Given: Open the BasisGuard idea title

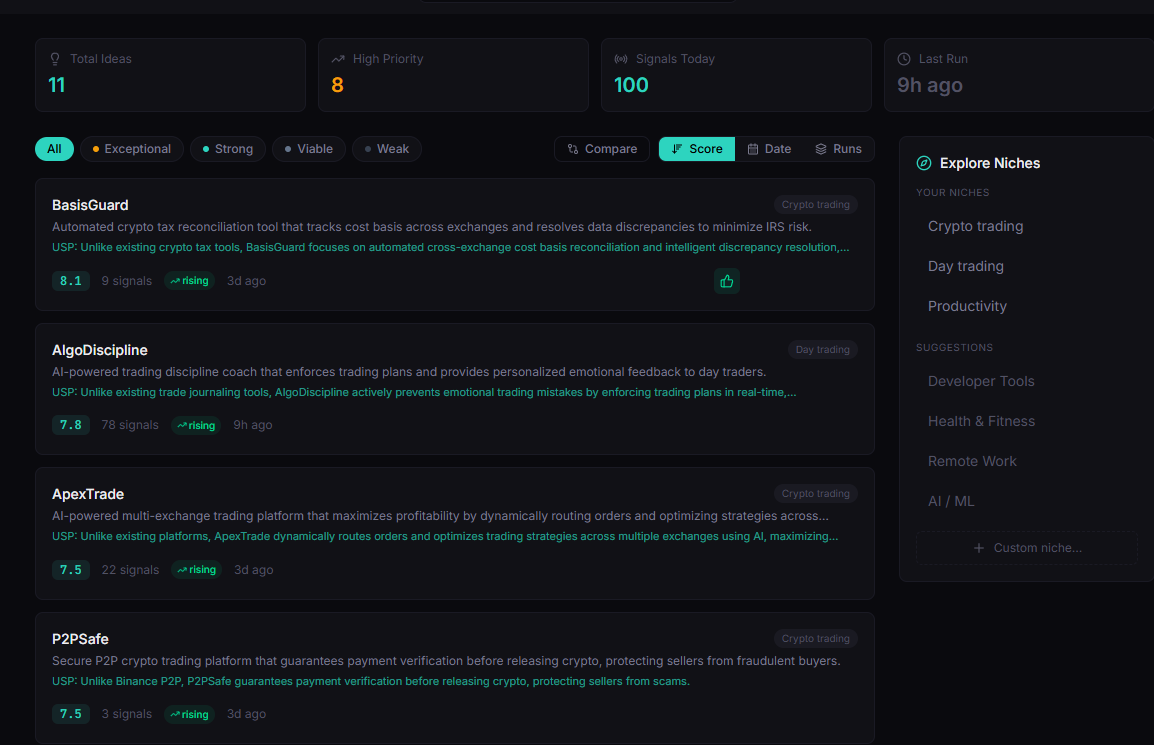Looking at the screenshot, I should (x=90, y=205).
